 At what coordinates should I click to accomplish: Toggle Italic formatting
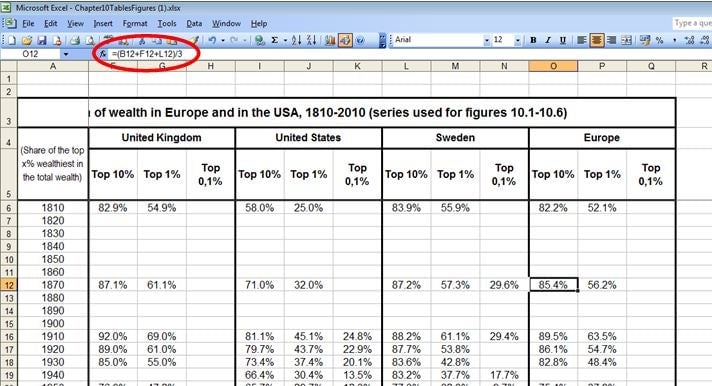click(548, 40)
